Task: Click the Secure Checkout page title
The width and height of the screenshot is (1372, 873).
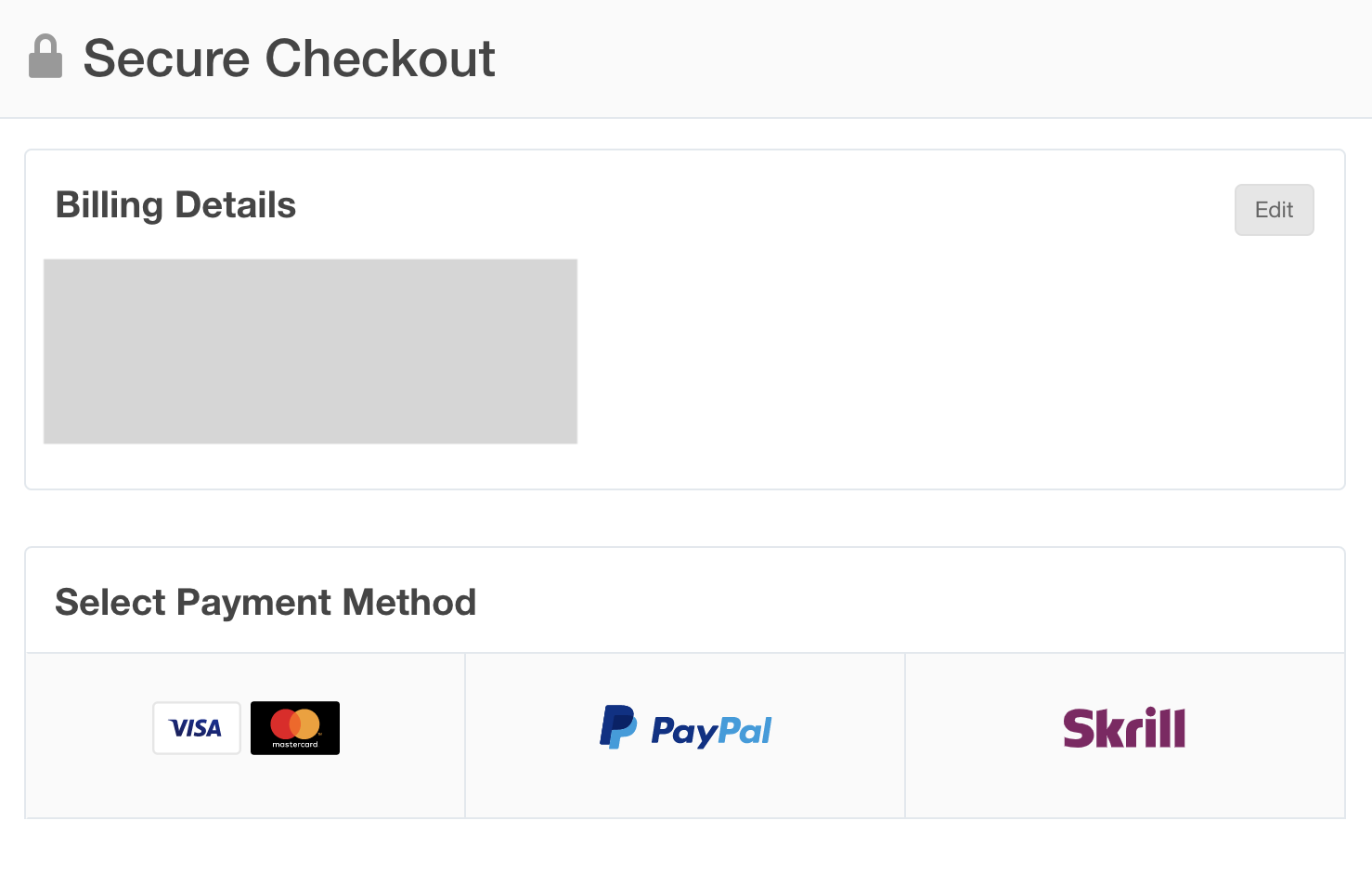Action: coord(289,59)
